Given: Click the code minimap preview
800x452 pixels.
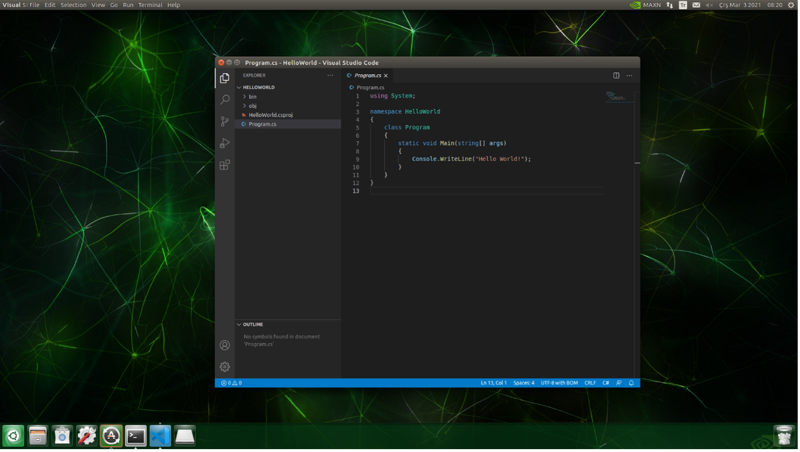Looking at the screenshot, I should [x=620, y=97].
